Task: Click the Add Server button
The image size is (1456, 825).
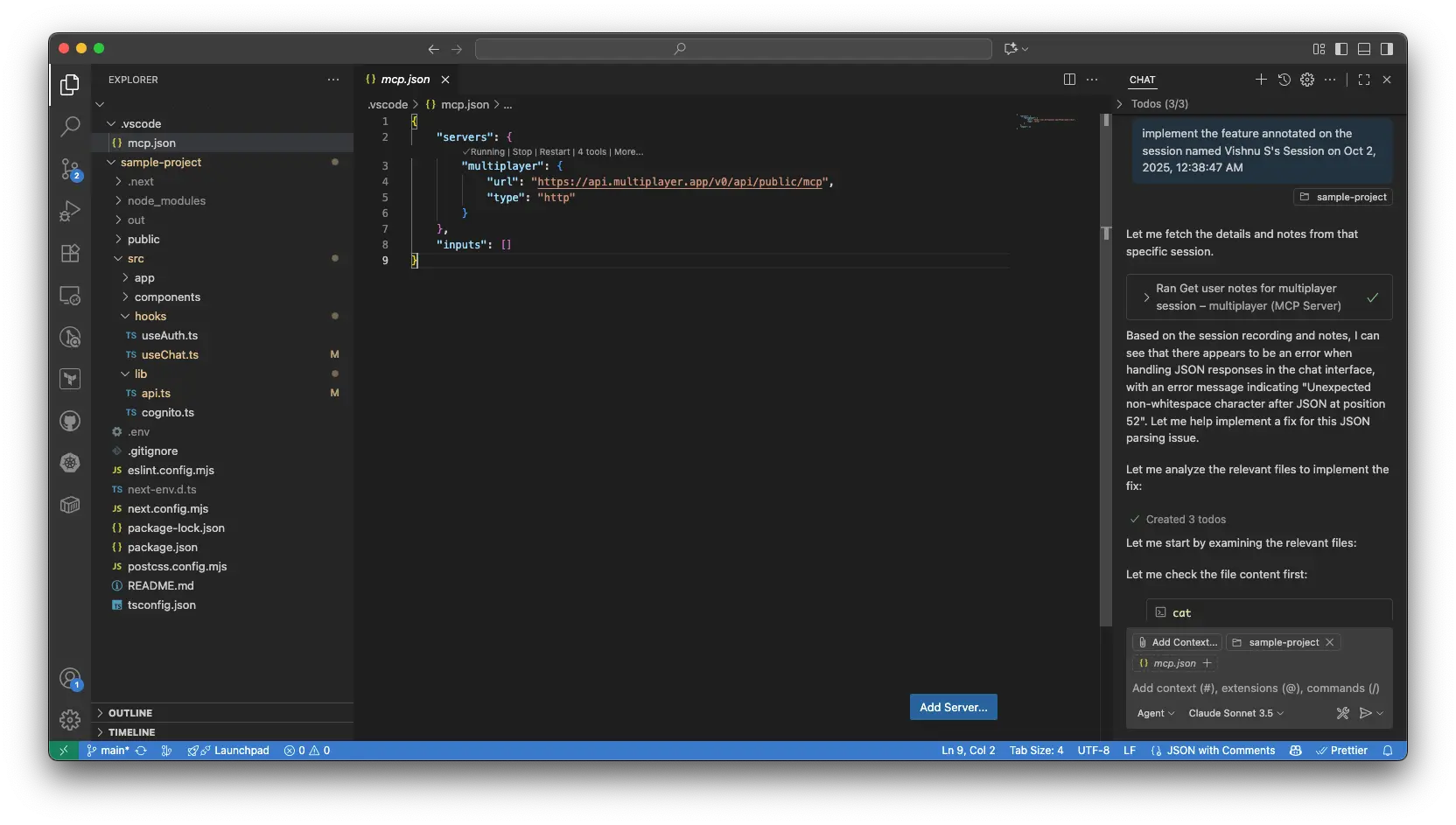Action: (952, 707)
